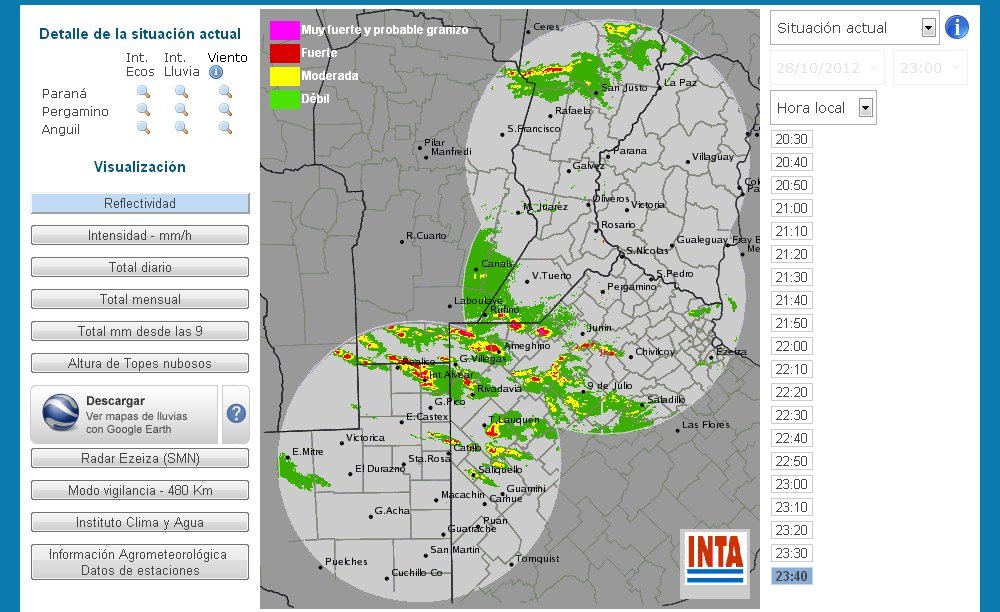Jump to the 23:40 time frame

[791, 576]
